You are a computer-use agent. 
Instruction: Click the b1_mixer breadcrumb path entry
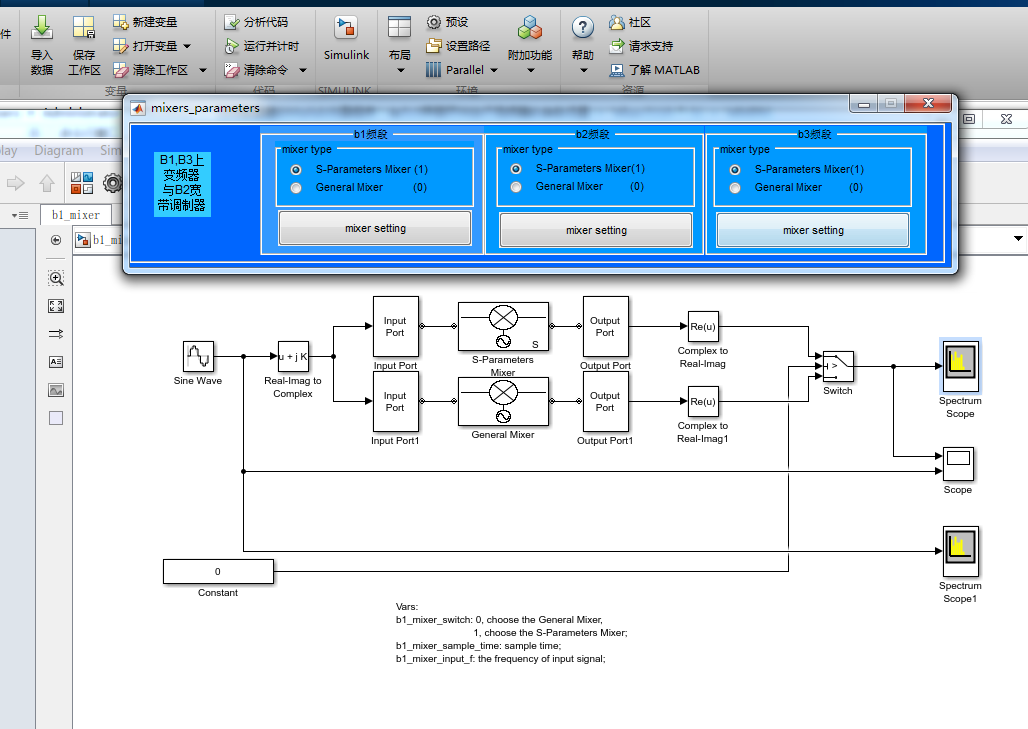pyautogui.click(x=100, y=240)
